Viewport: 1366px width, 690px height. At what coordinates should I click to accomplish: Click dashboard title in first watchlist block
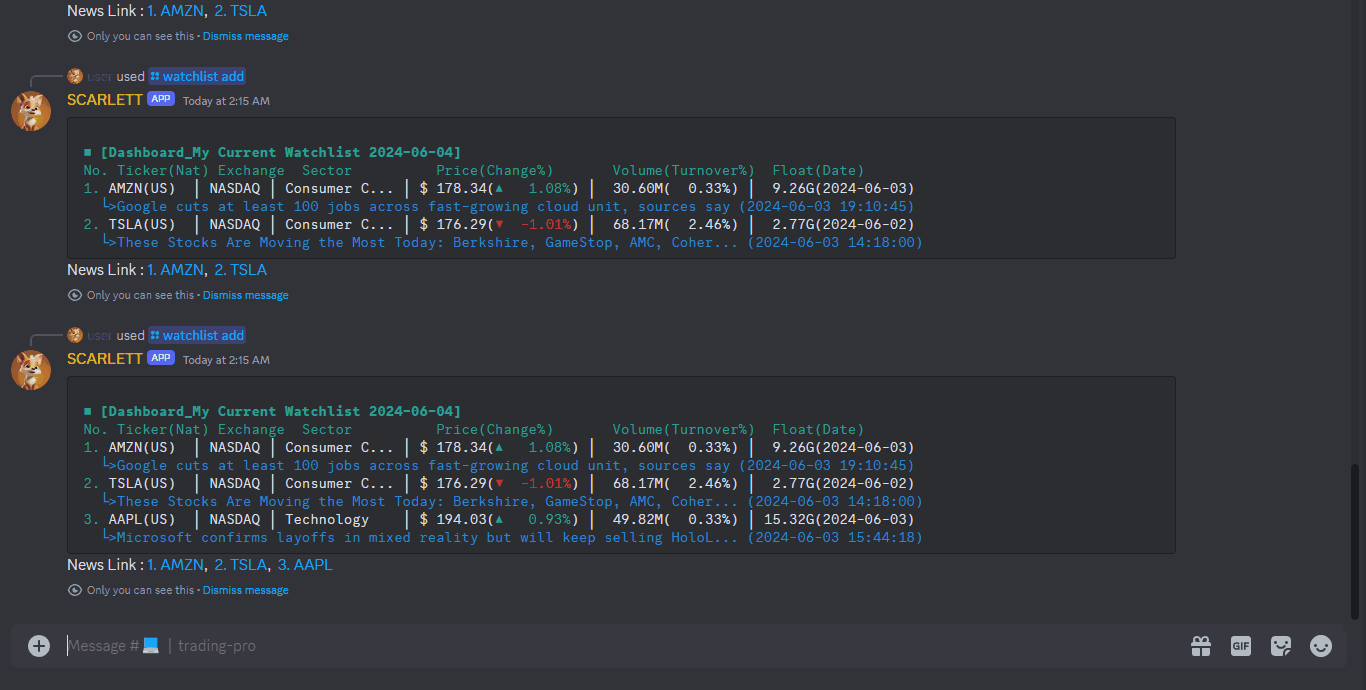280,152
